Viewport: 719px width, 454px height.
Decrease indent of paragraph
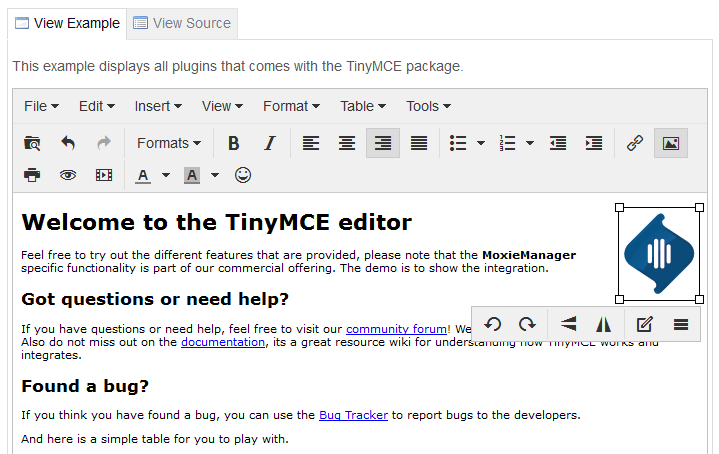pyautogui.click(x=558, y=144)
